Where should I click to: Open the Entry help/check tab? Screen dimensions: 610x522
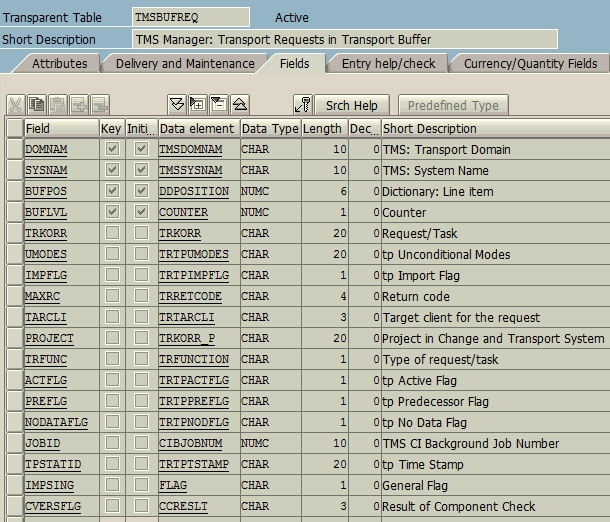[x=388, y=64]
